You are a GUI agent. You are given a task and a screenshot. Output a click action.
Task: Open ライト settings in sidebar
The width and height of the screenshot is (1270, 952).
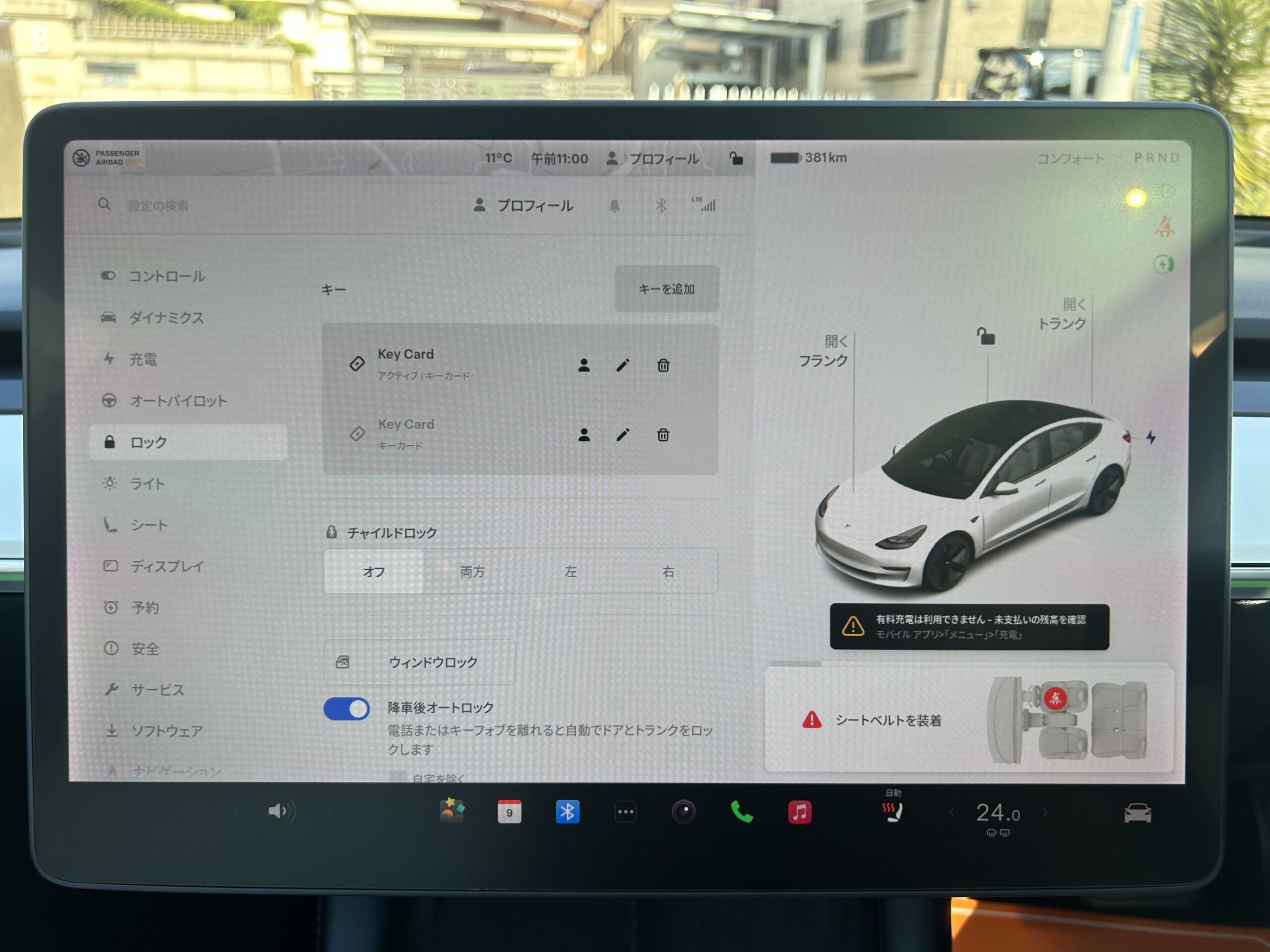tap(147, 484)
